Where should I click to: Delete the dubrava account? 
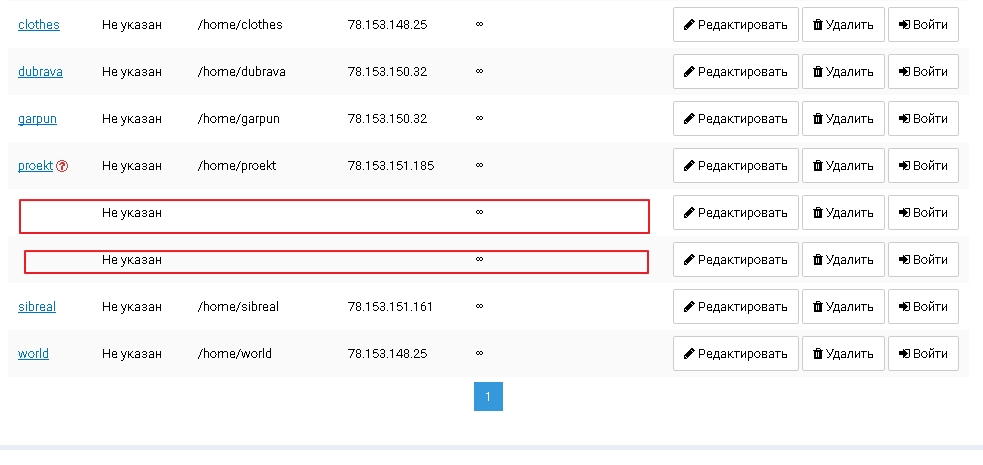[x=843, y=71]
